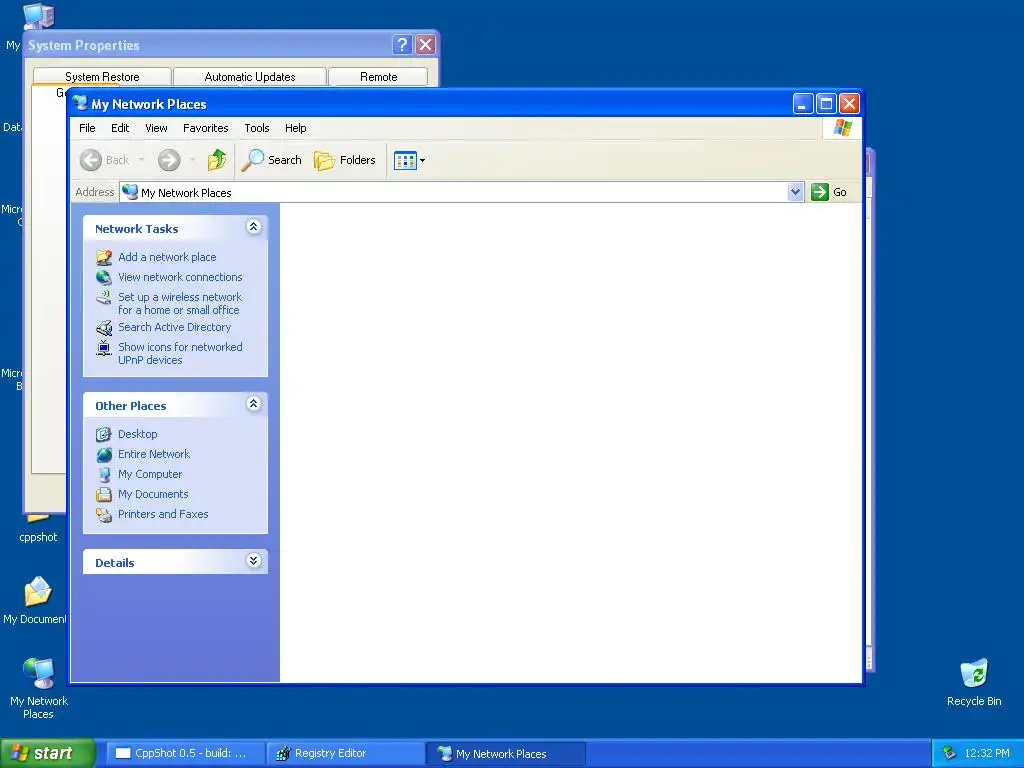Open the Help menu
Viewport: 1024px width, 768px height.
pyautogui.click(x=295, y=128)
